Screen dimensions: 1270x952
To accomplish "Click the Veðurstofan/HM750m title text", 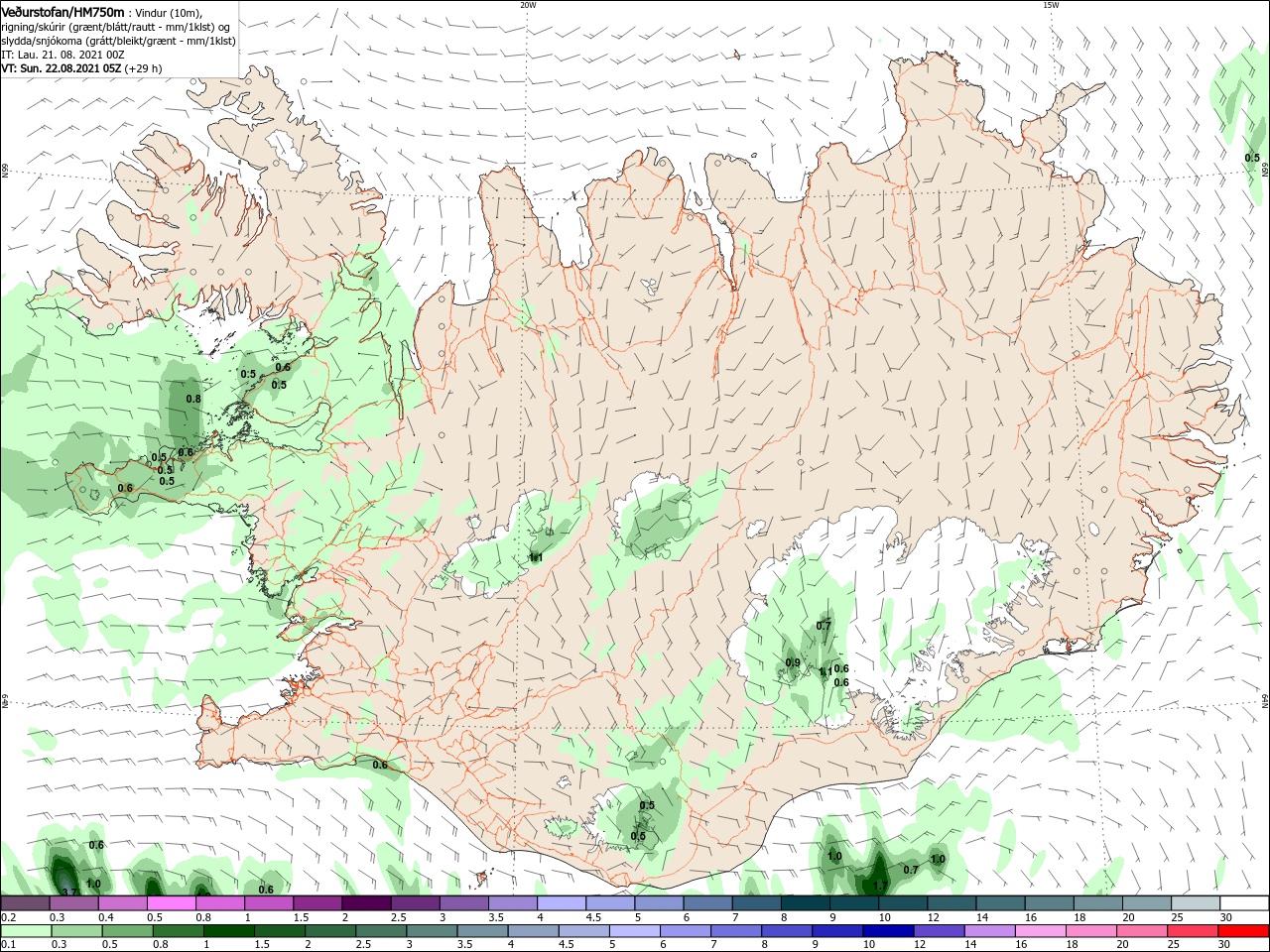I will [x=63, y=11].
